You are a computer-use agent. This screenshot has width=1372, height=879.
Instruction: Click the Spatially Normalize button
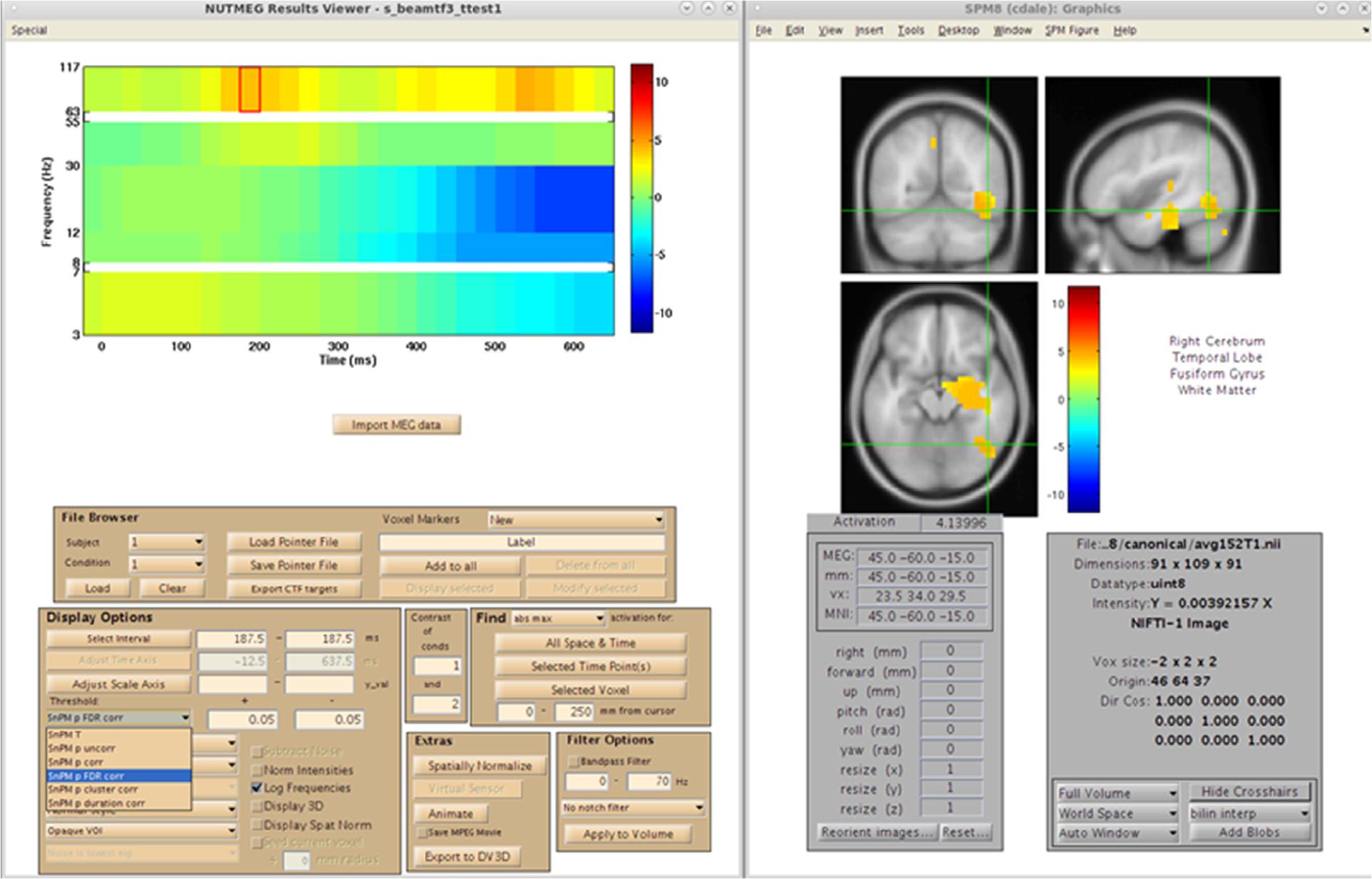click(x=479, y=766)
